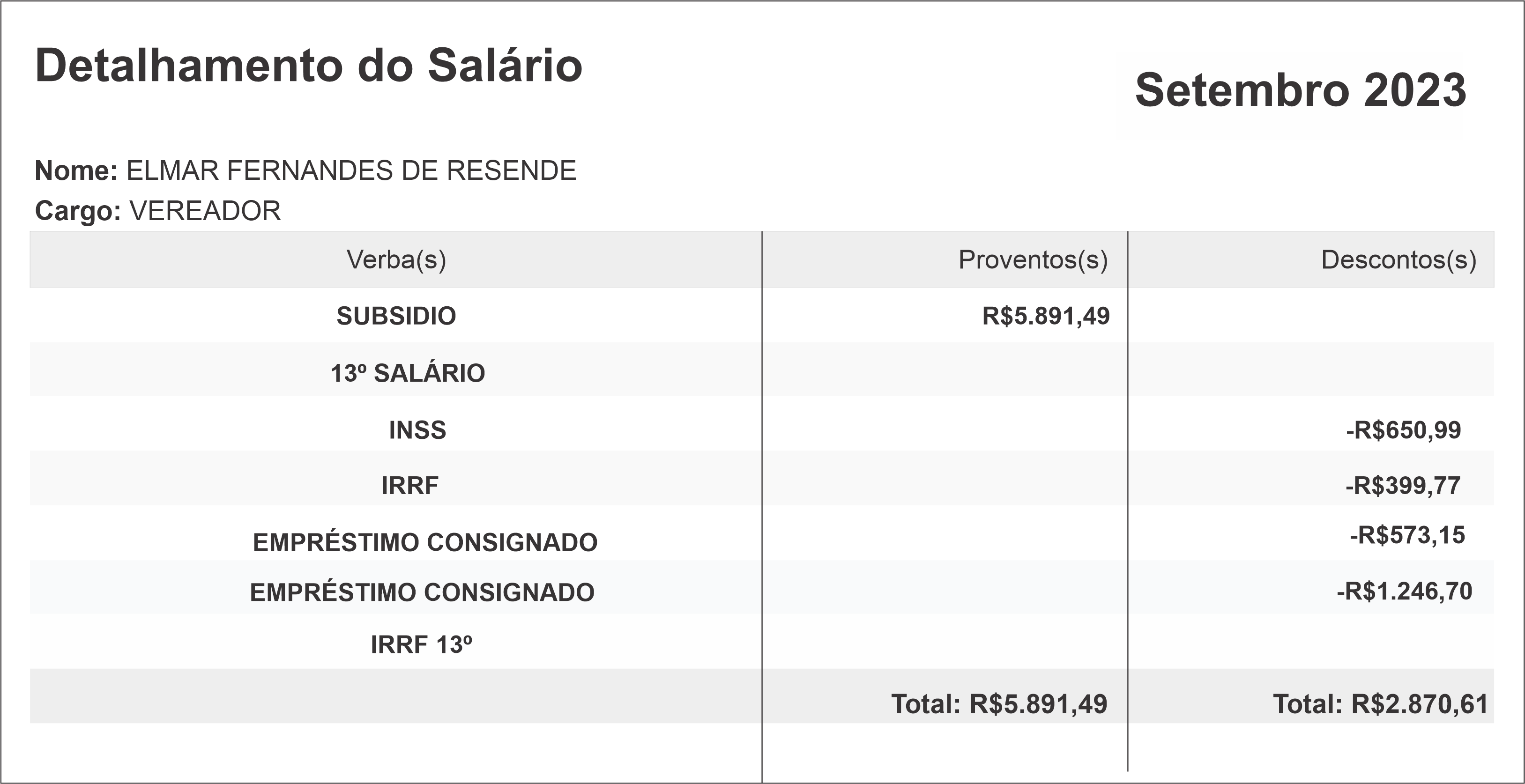Click the "Descontos(s)" column header
Image resolution: width=1525 pixels, height=784 pixels.
tap(1399, 260)
